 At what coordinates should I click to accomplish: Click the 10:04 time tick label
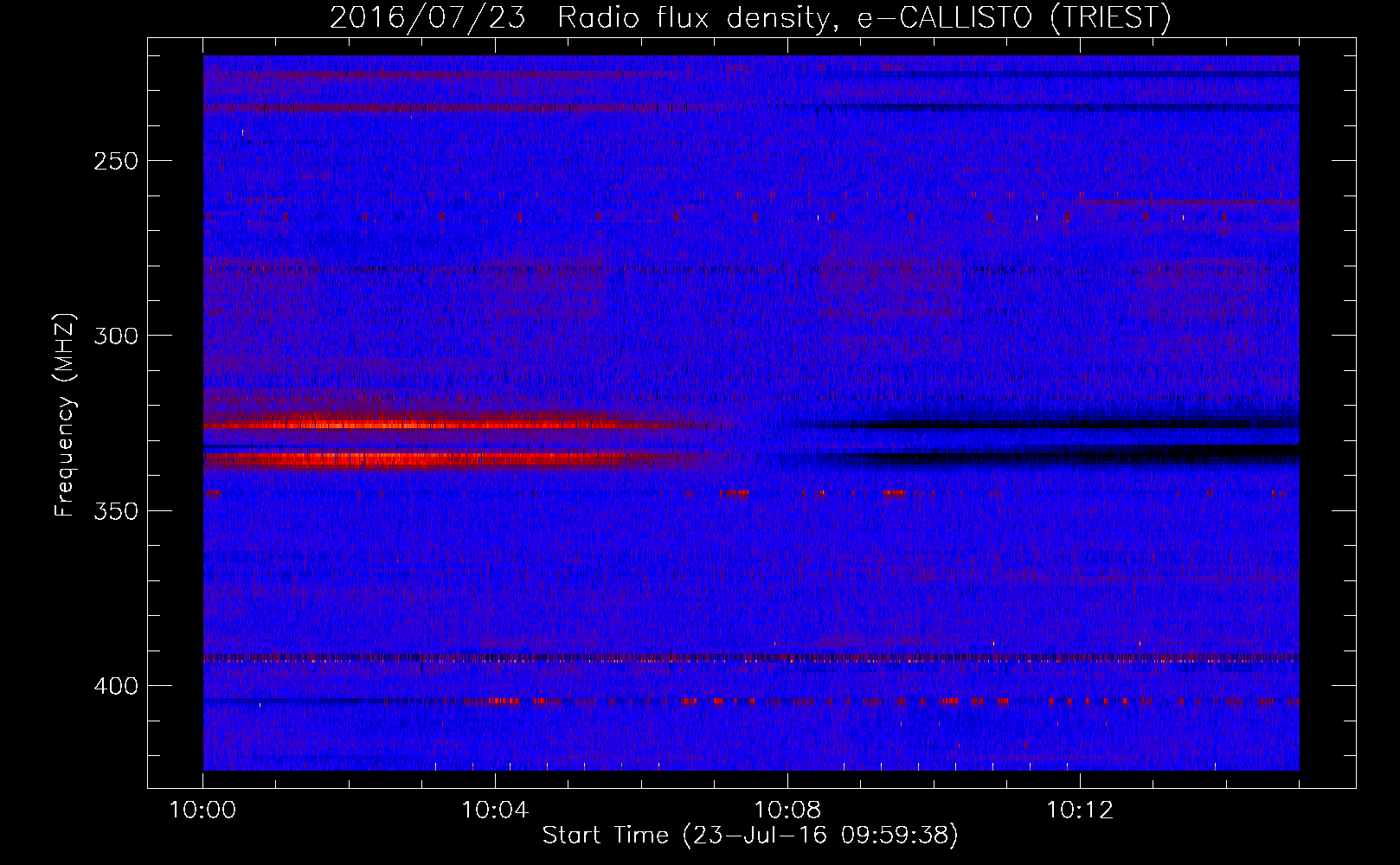(495, 811)
